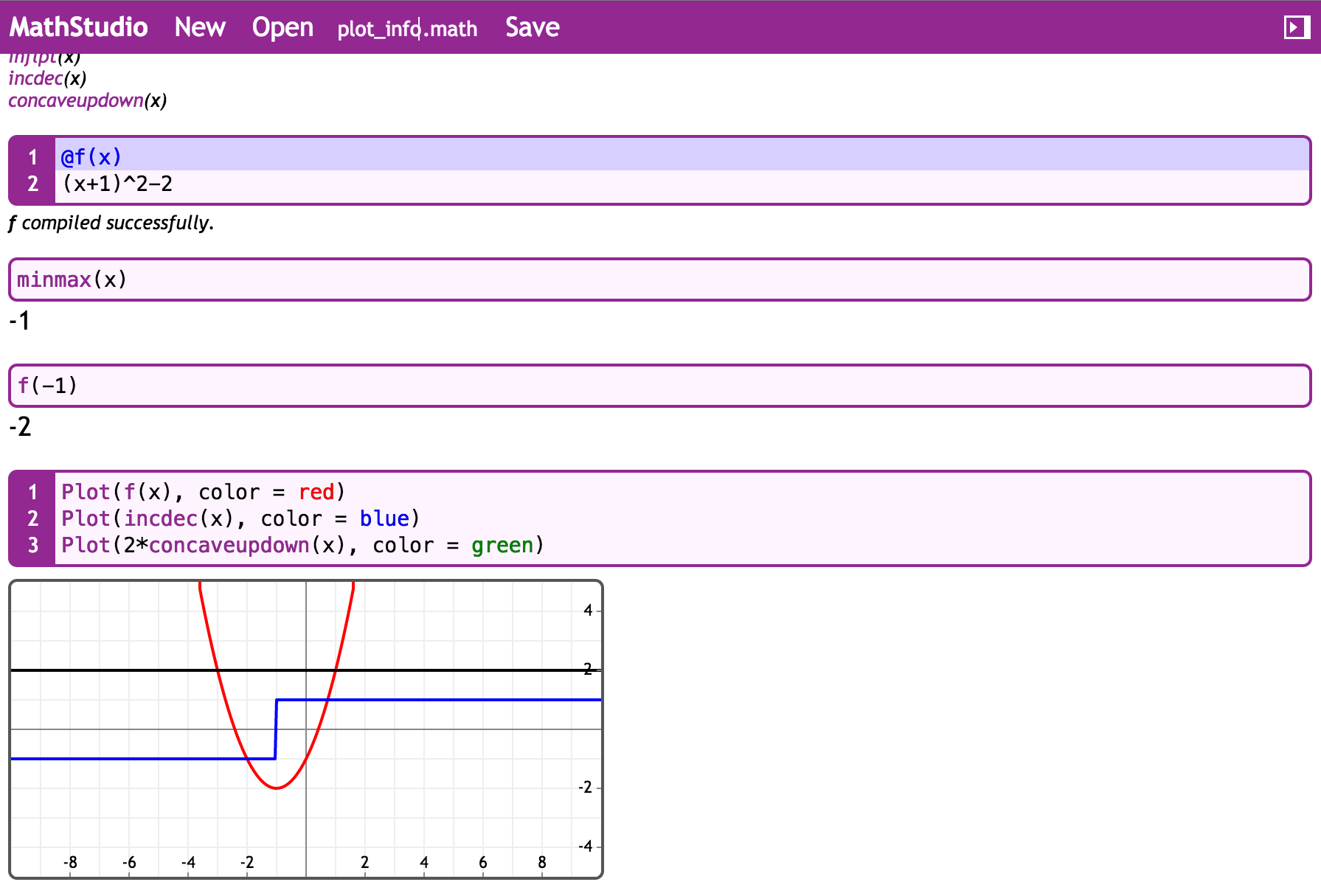Click the MathStudio logo title
The height and width of the screenshot is (896, 1321).
(78, 28)
